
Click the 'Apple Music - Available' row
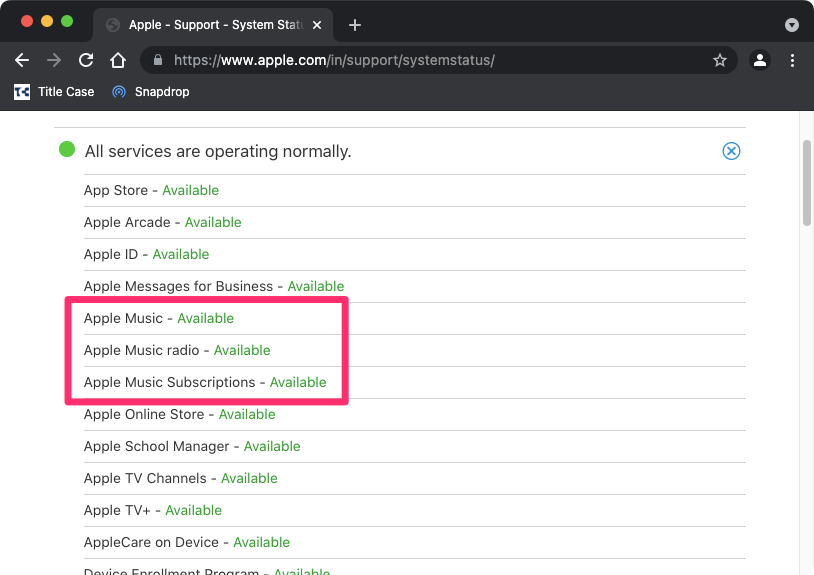[415, 319]
